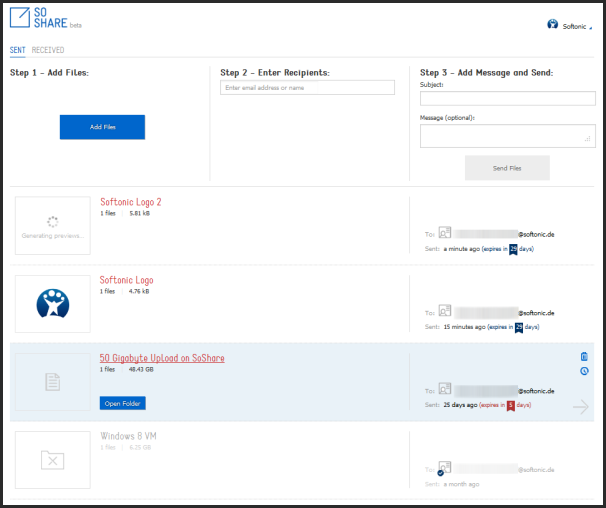Viewport: 606px width, 508px height.
Task: Click the 6.25 GB file size text
Action: (140, 447)
